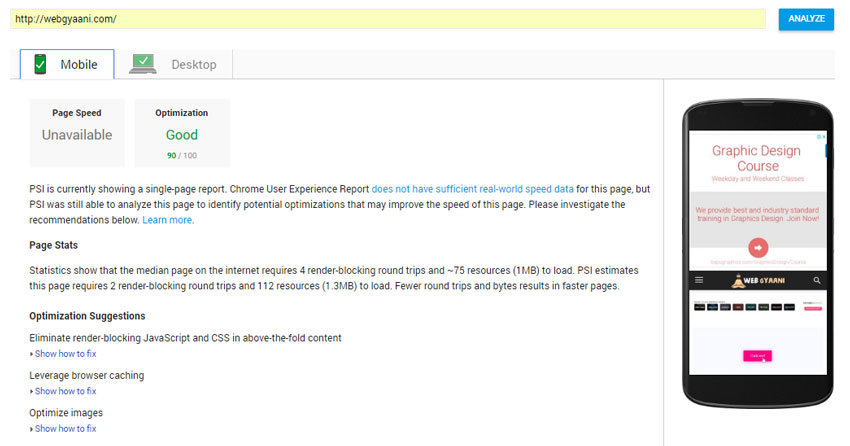
Task: Click the Optimization Good score card
Action: [x=182, y=132]
